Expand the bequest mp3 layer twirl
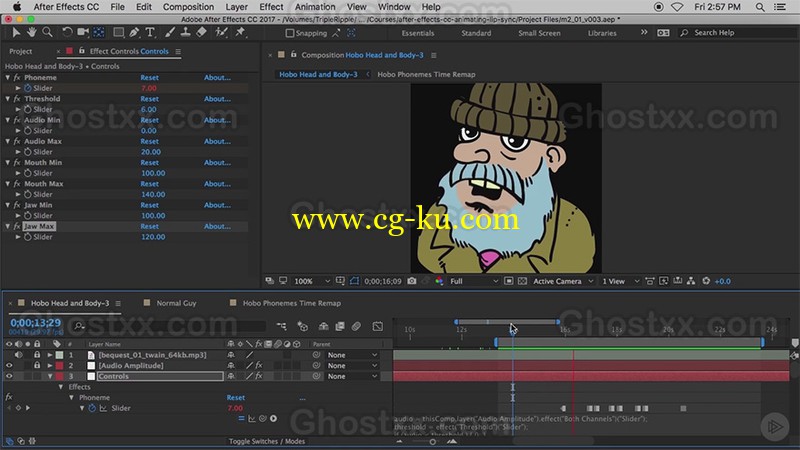This screenshot has height=450, width=800. click(50, 355)
